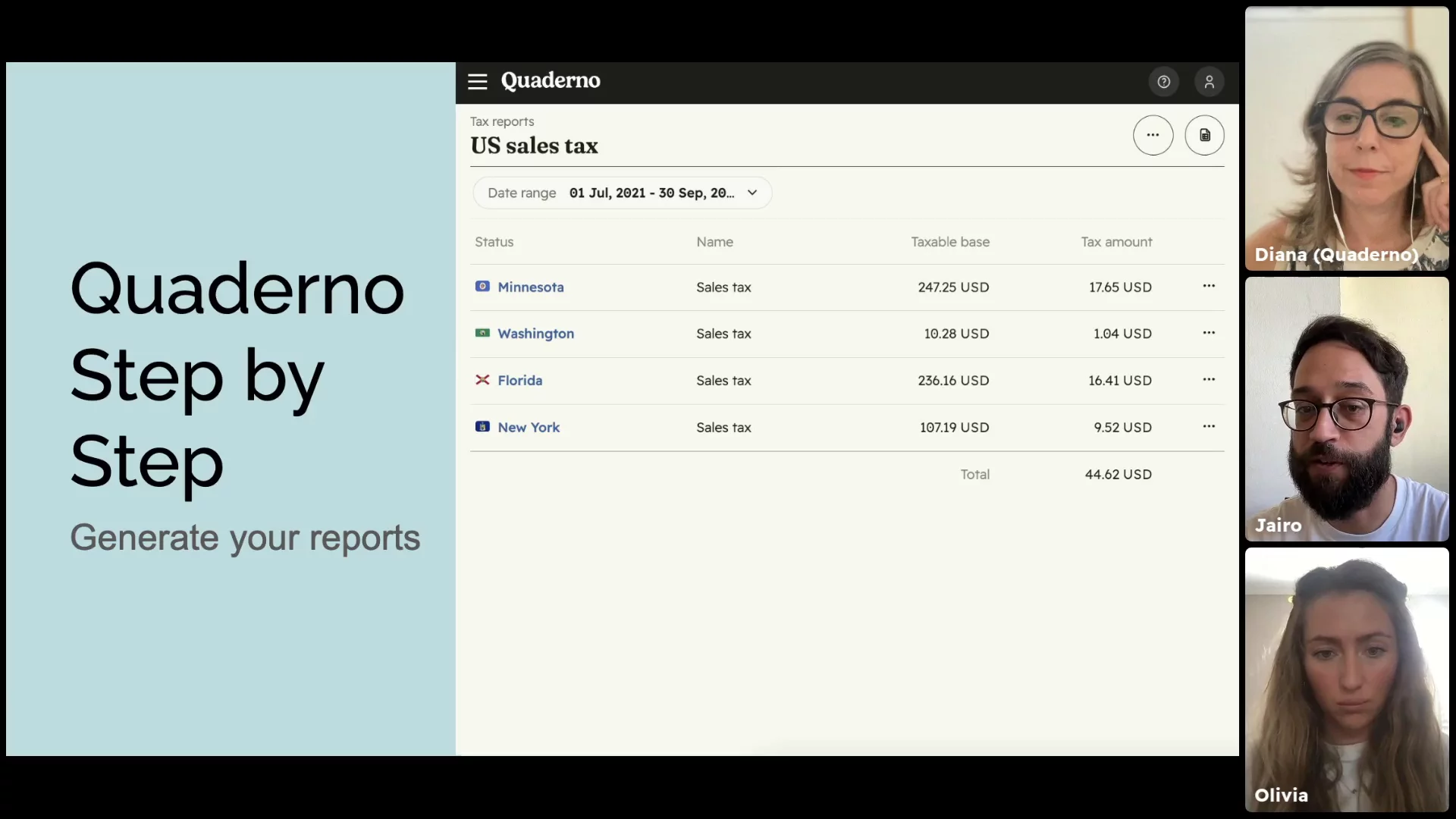Image resolution: width=1456 pixels, height=819 pixels.
Task: Select Diana (Quaderno) video thumbnail
Action: (x=1347, y=139)
